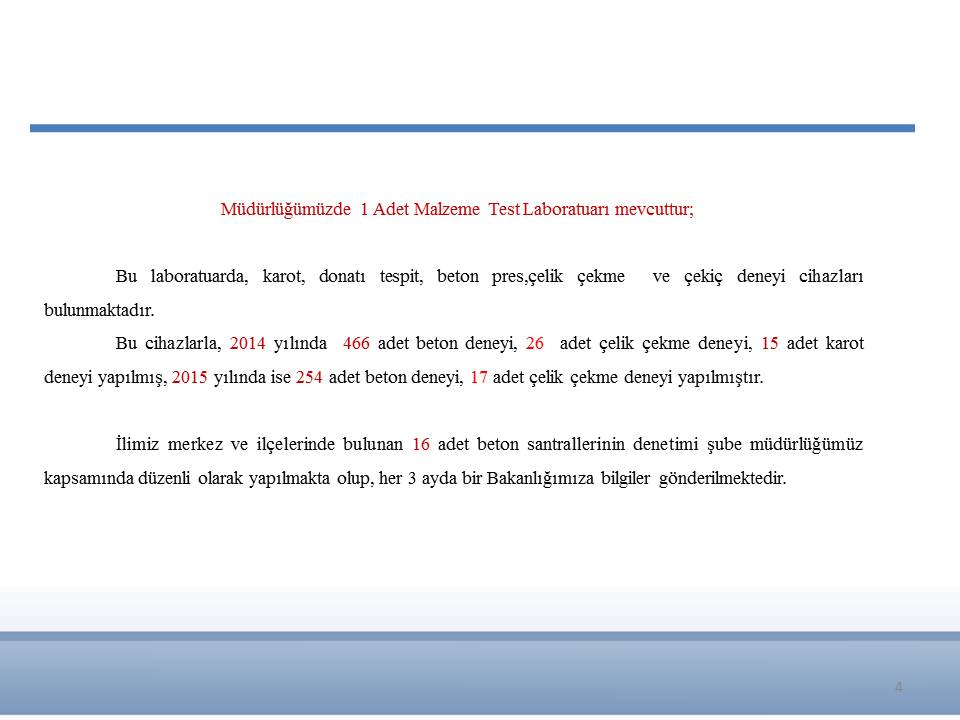The height and width of the screenshot is (720, 960).
Task: Click the red heading 'Müdürlüğümüzde 1 Adet Malzeme Test Laboratuarı mevcuttur;'
Action: 457,209
